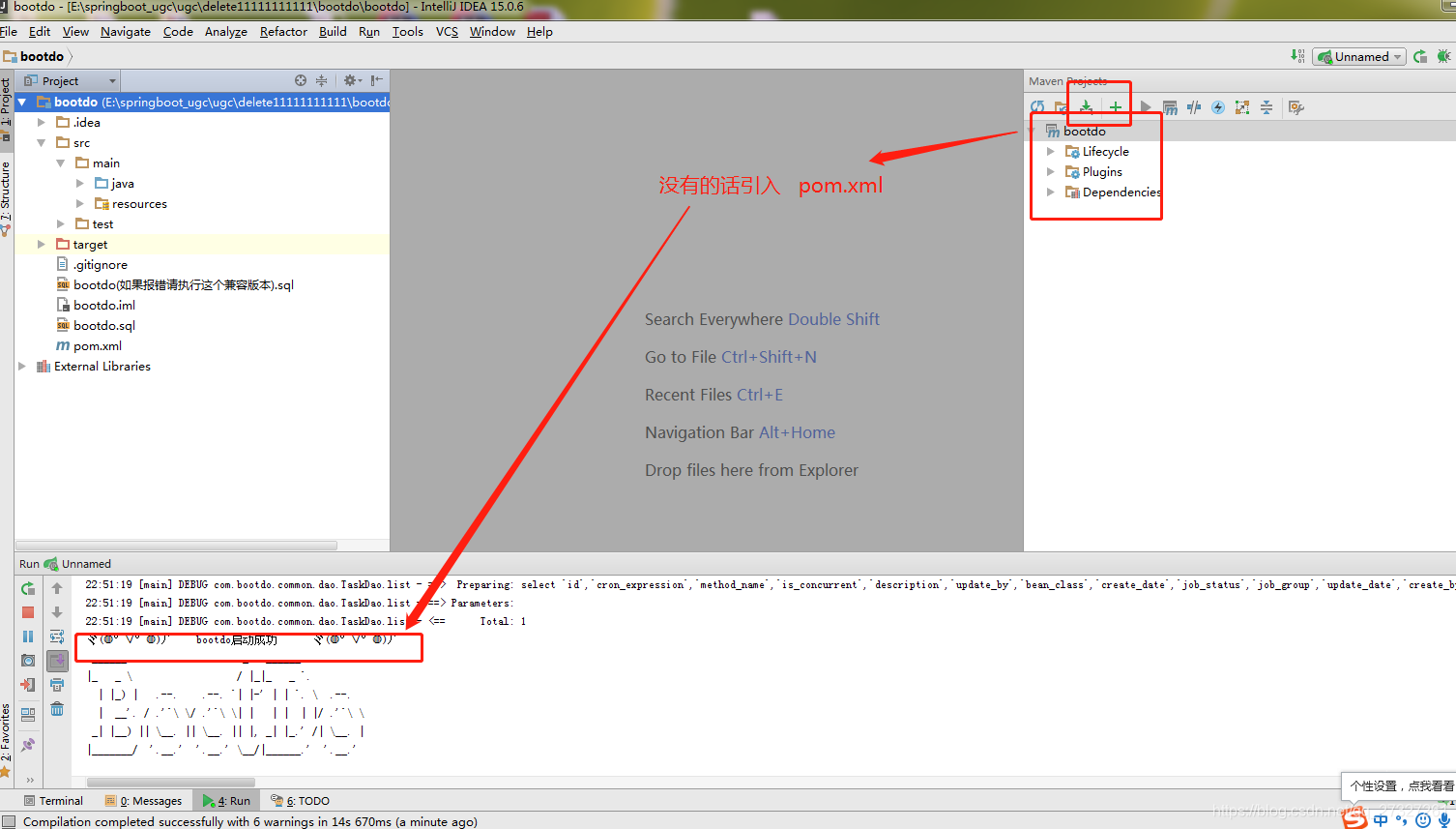Click Scroll from Source target icon in Project panel
The image size is (1456, 829).
coord(301,80)
